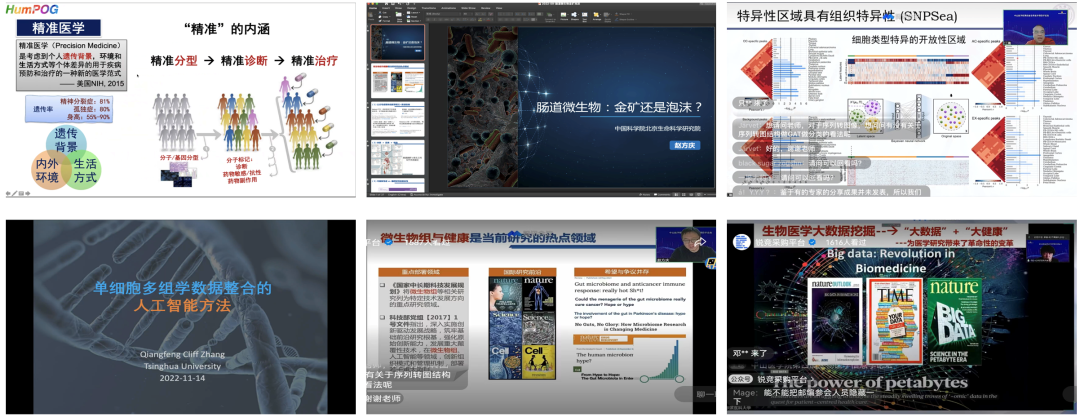Image resolution: width=1080 pixels, height=417 pixels.
Task: Click the 遗传背景 circle in Venn diagram
Action: 66,141
